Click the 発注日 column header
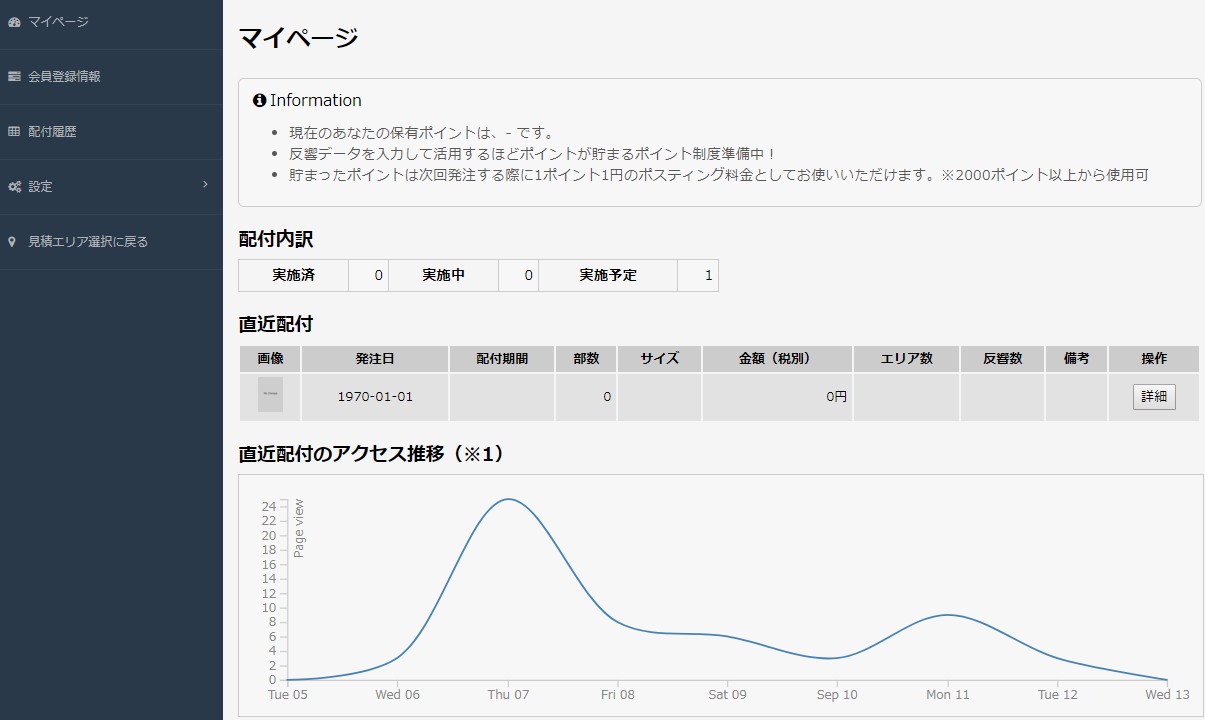 pos(375,359)
